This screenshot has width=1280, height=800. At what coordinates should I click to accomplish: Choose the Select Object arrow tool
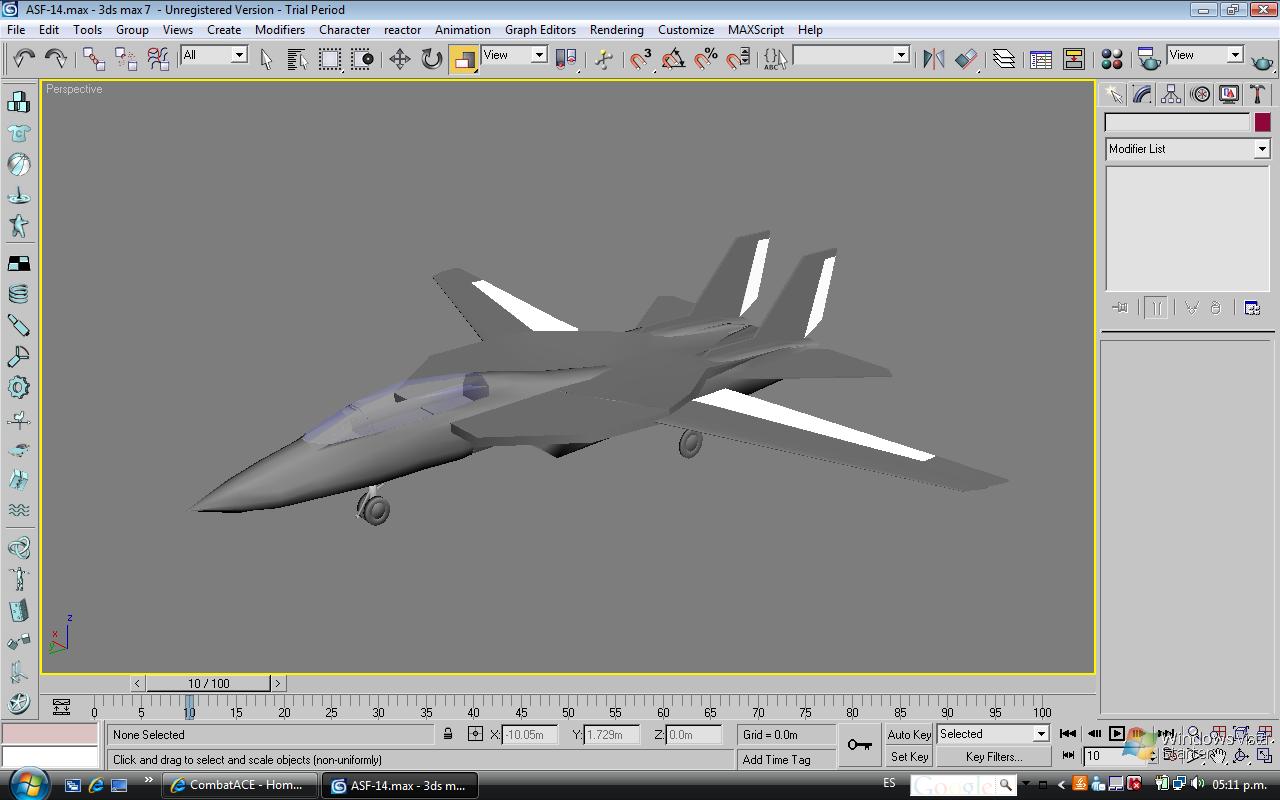[x=266, y=59]
